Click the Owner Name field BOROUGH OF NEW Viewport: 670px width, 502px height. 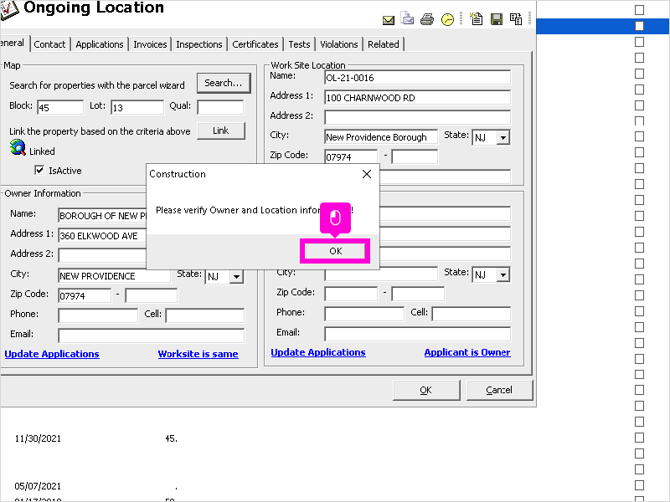102,215
